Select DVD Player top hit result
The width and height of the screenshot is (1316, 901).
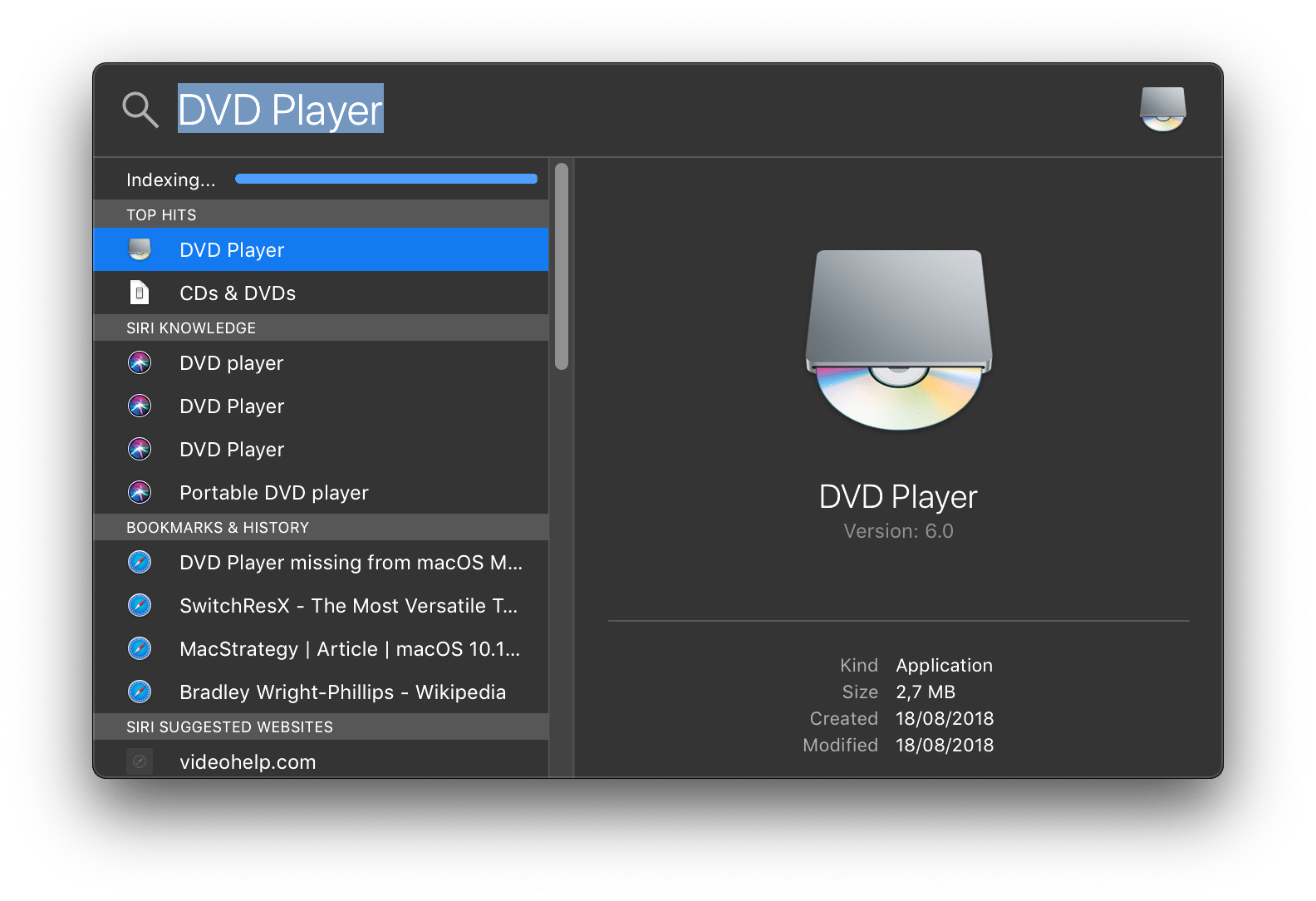click(321, 249)
